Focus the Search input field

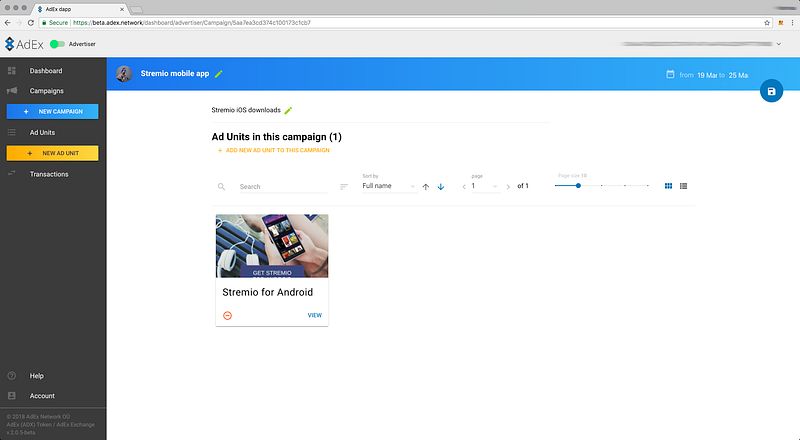283,187
